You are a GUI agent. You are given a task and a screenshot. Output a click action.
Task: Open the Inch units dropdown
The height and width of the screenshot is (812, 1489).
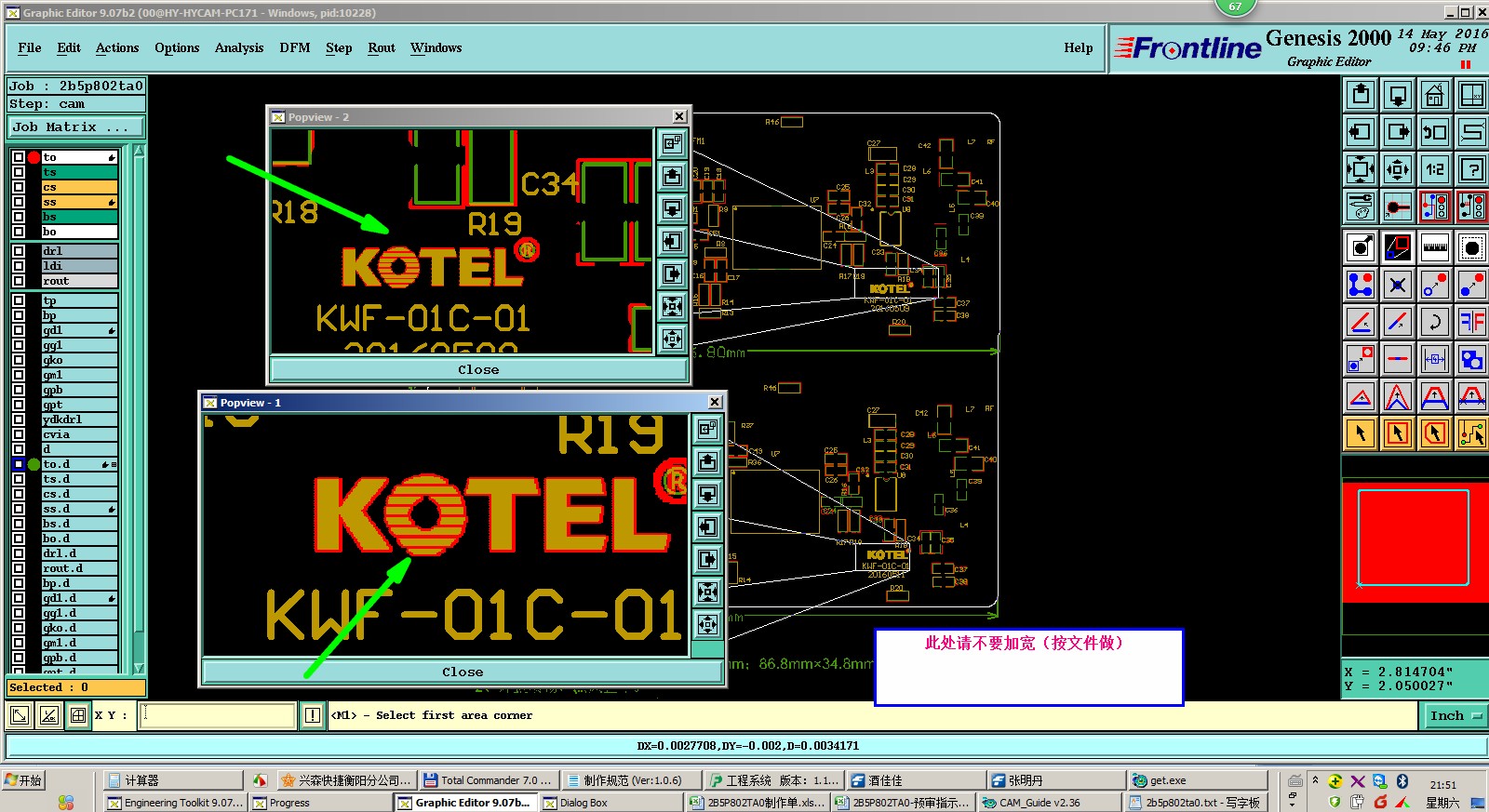pos(1455,715)
